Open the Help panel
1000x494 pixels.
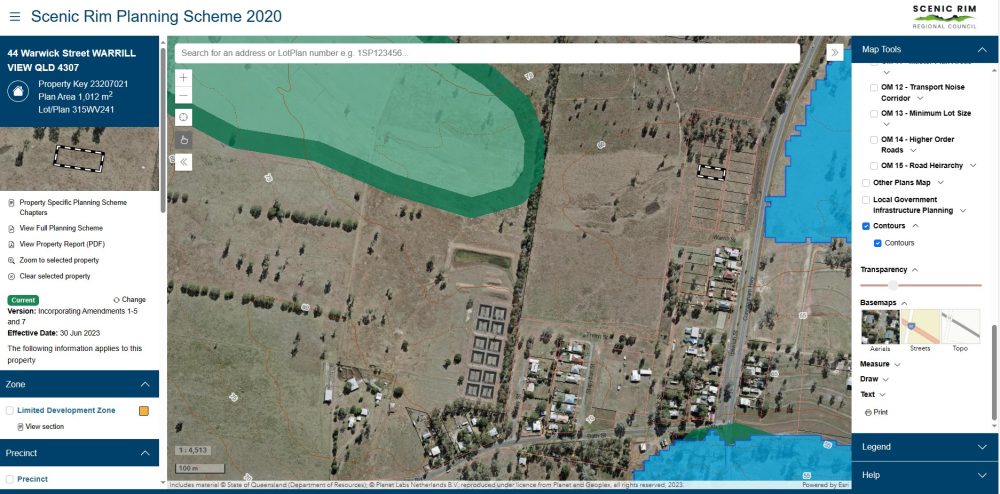click(982, 475)
